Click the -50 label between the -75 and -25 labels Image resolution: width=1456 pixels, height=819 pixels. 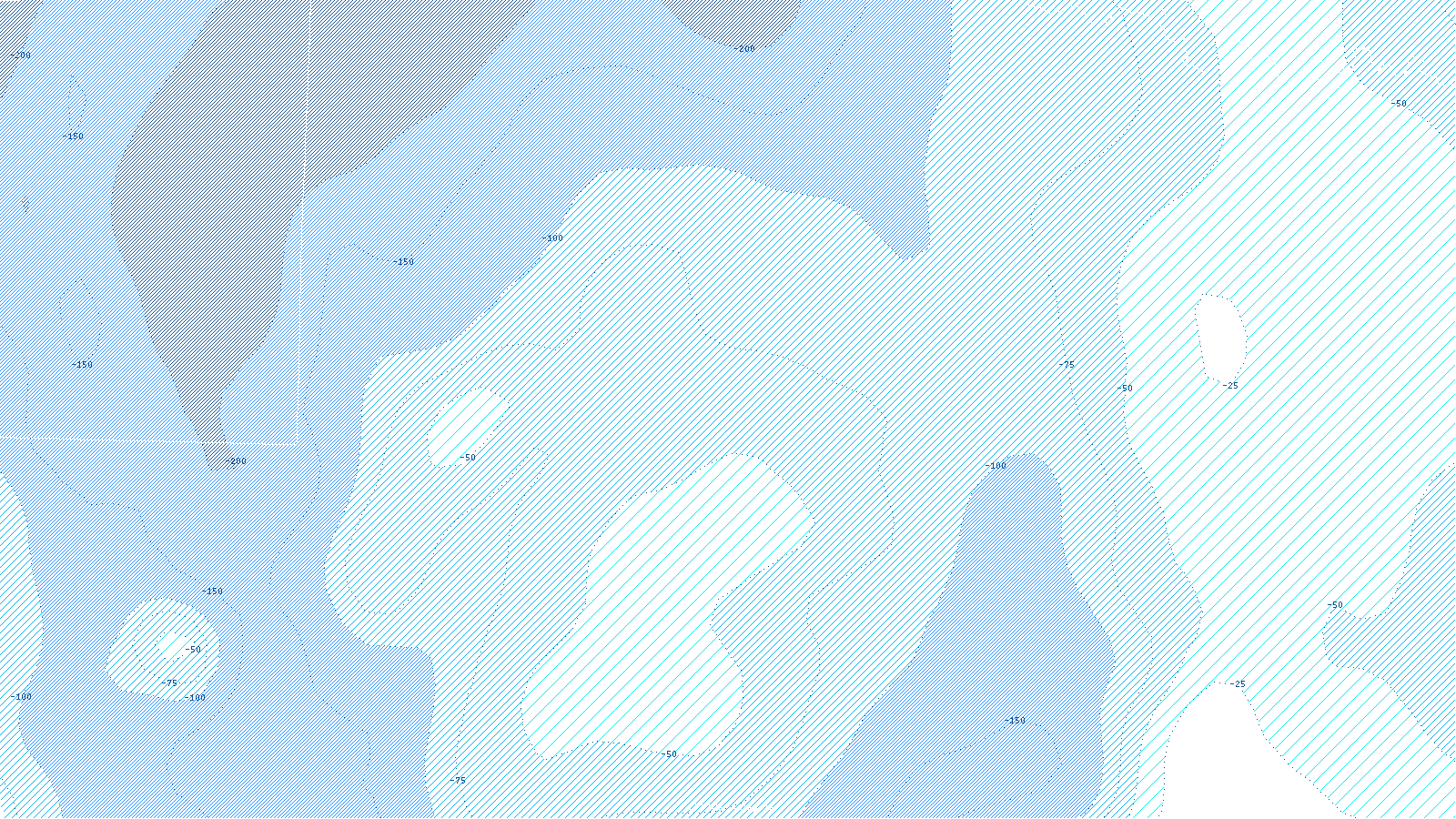[1125, 389]
